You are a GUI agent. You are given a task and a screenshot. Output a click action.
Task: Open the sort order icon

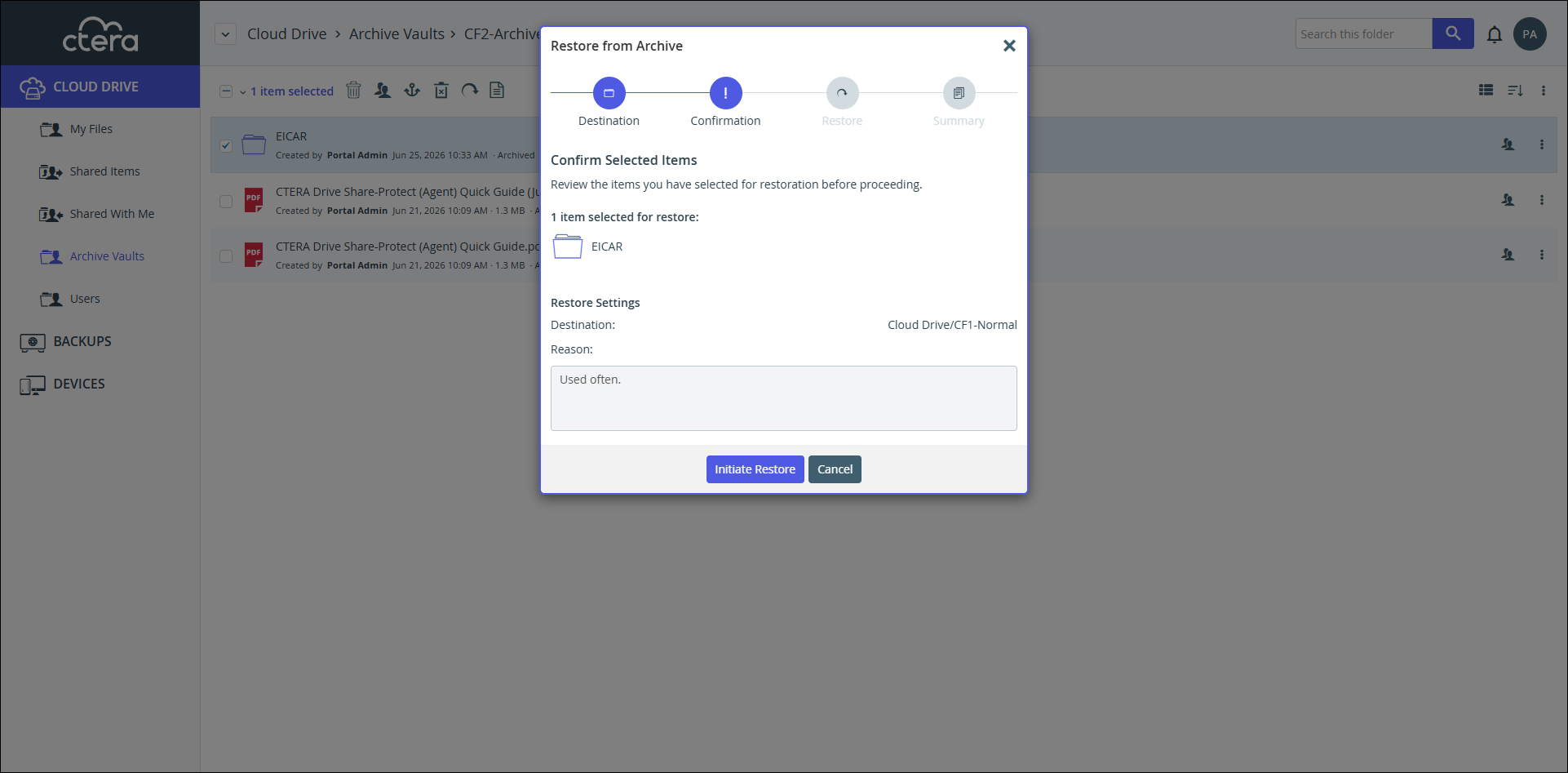(1515, 91)
